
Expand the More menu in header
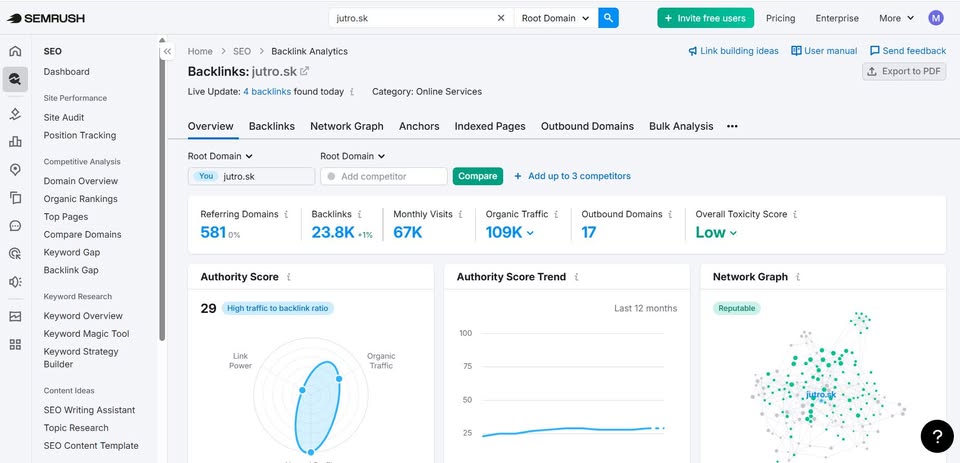point(896,18)
